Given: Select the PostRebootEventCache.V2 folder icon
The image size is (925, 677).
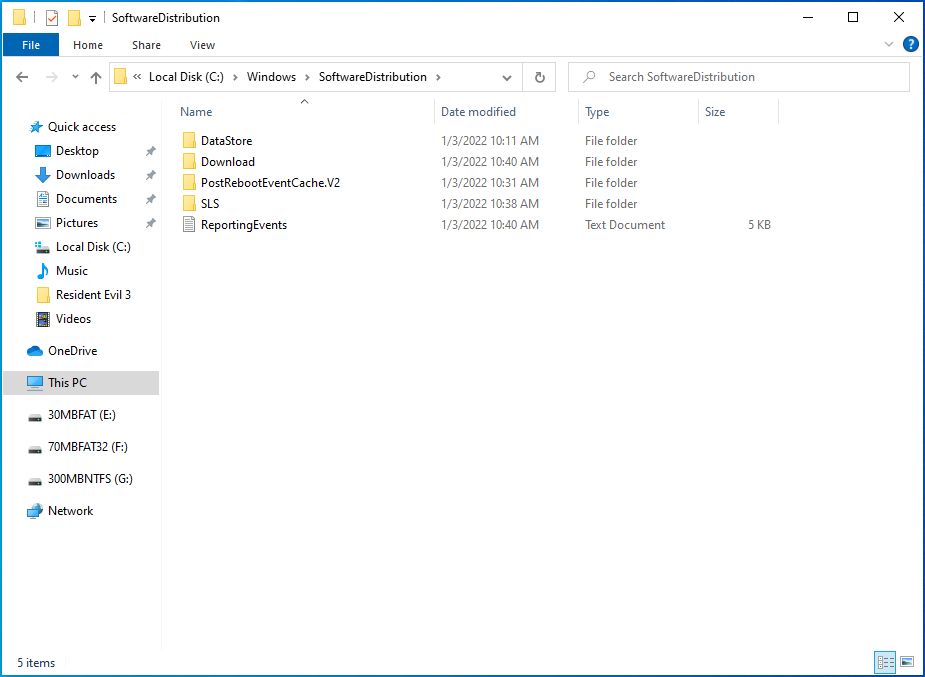Looking at the screenshot, I should (x=189, y=183).
